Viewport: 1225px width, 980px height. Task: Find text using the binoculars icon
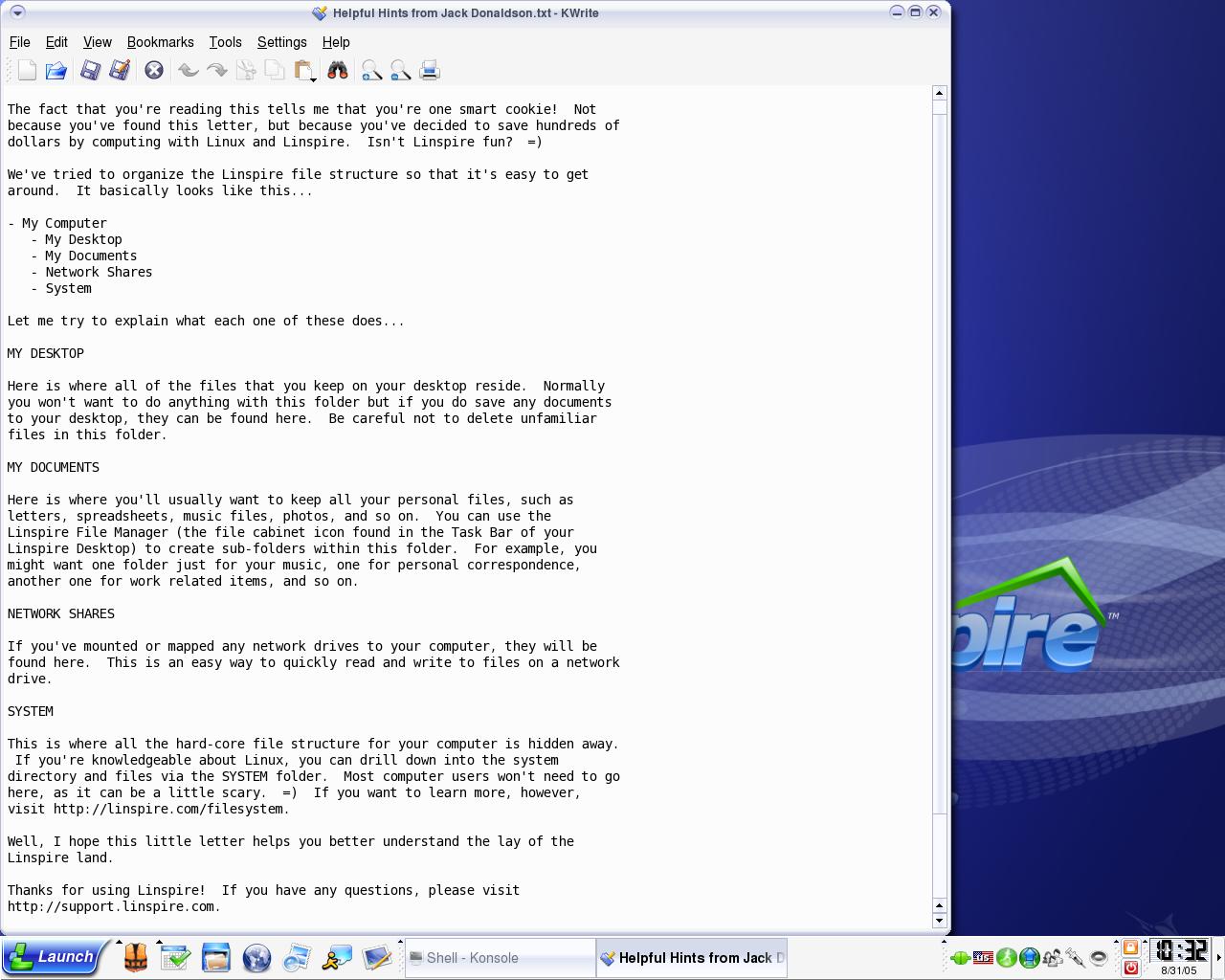pyautogui.click(x=338, y=70)
